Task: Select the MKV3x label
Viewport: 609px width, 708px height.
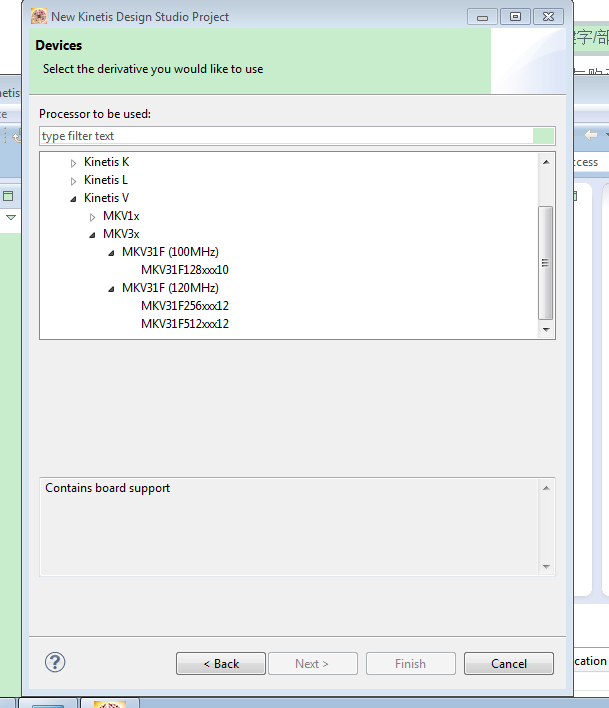Action: pyautogui.click(x=121, y=234)
